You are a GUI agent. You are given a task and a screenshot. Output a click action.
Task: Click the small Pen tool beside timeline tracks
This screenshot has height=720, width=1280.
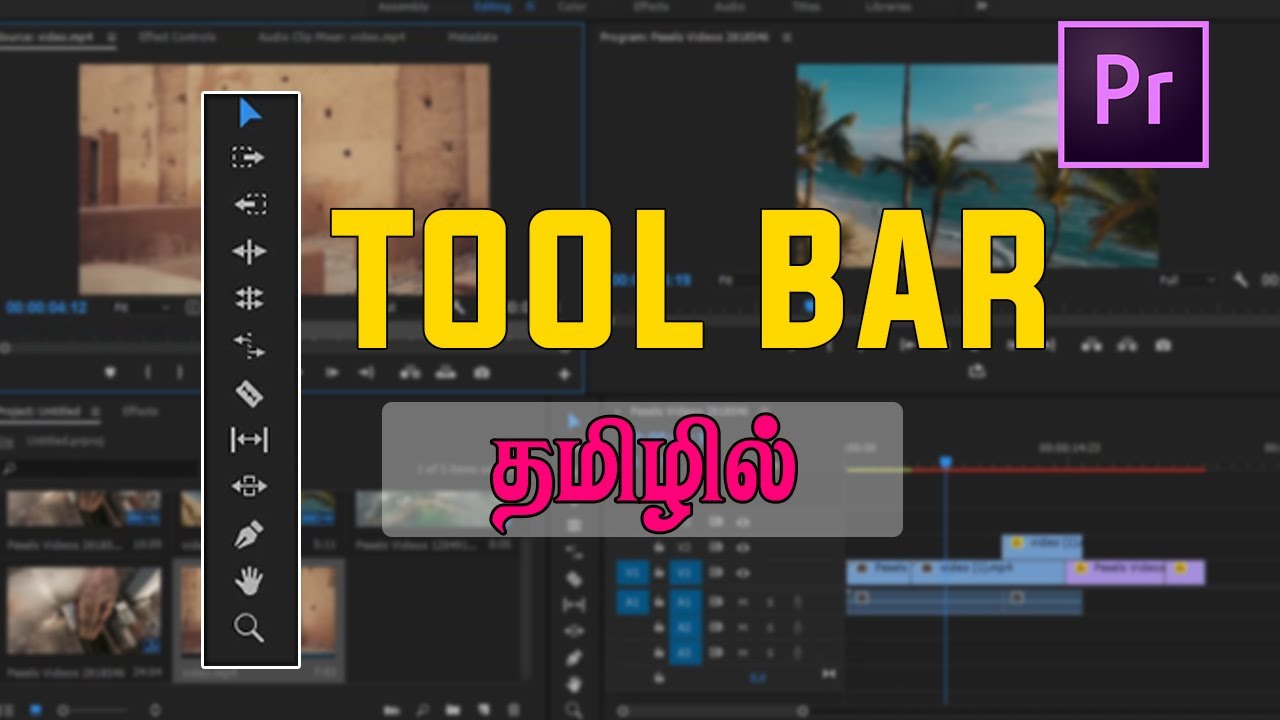(574, 658)
